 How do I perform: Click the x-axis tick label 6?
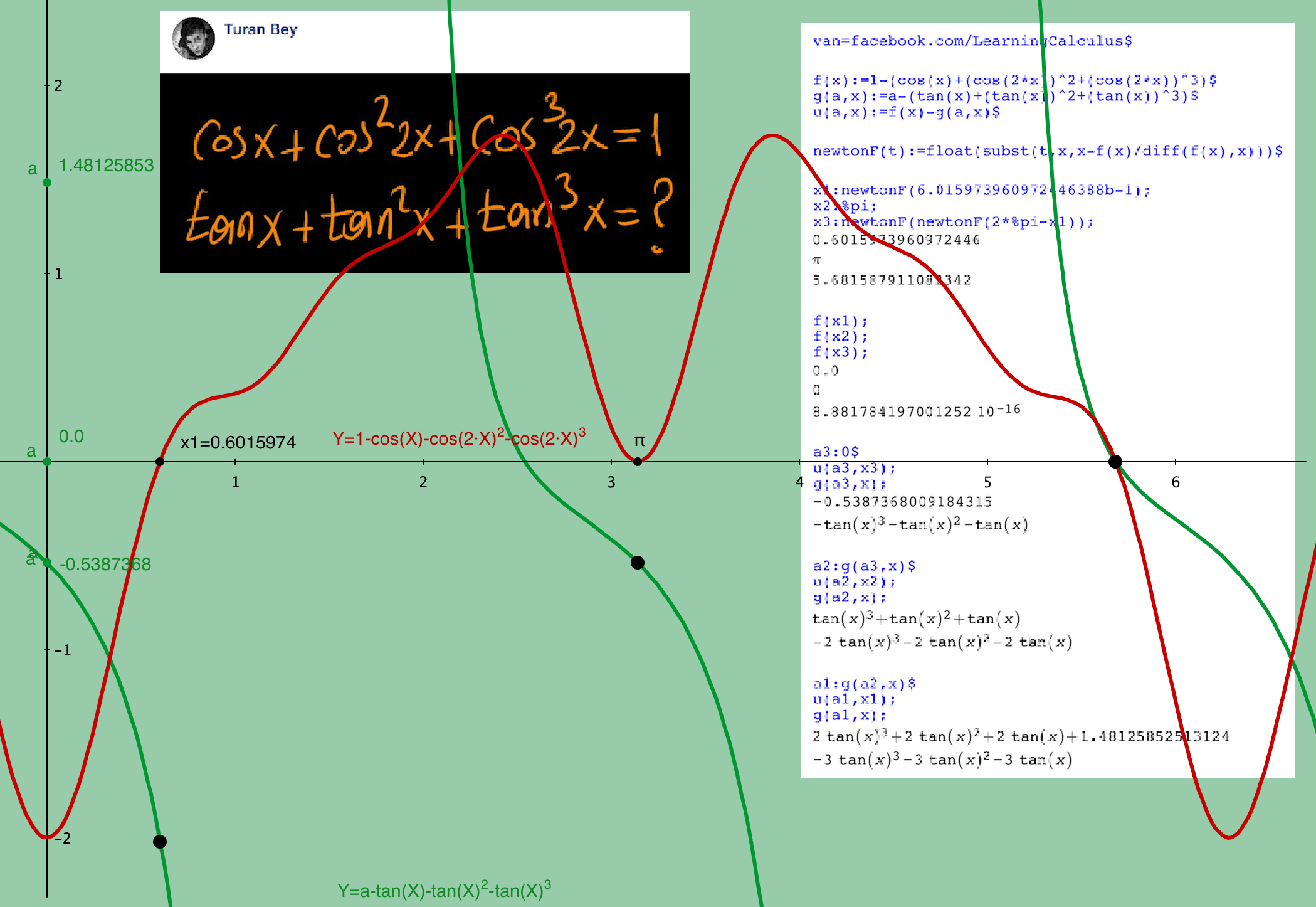1176,482
